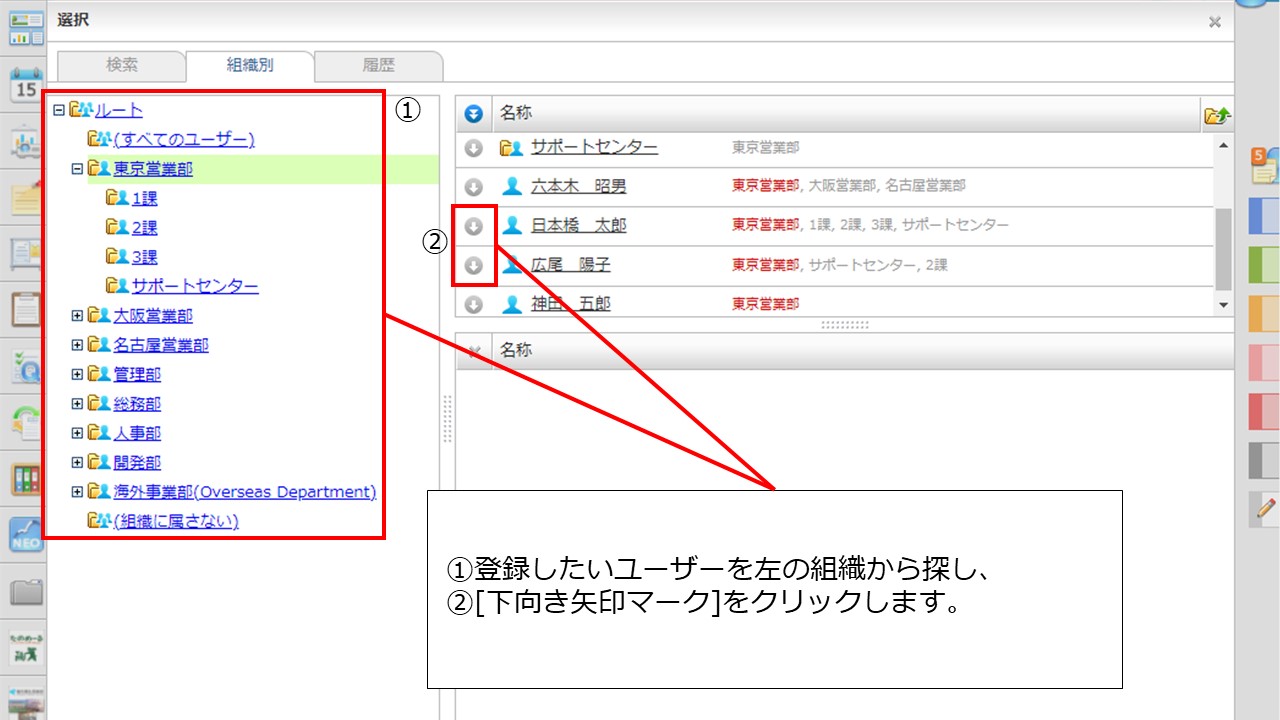The width and height of the screenshot is (1280, 720).
Task: Click the blue color bar on right edge
Action: point(1264,217)
